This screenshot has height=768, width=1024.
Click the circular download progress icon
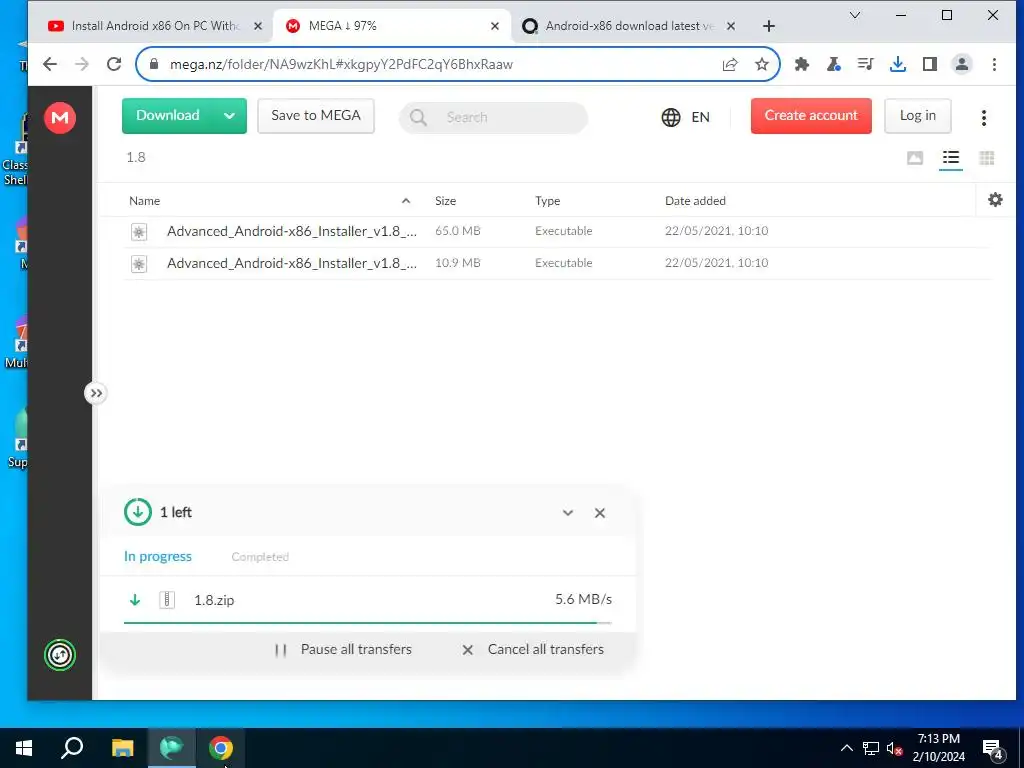point(138,512)
